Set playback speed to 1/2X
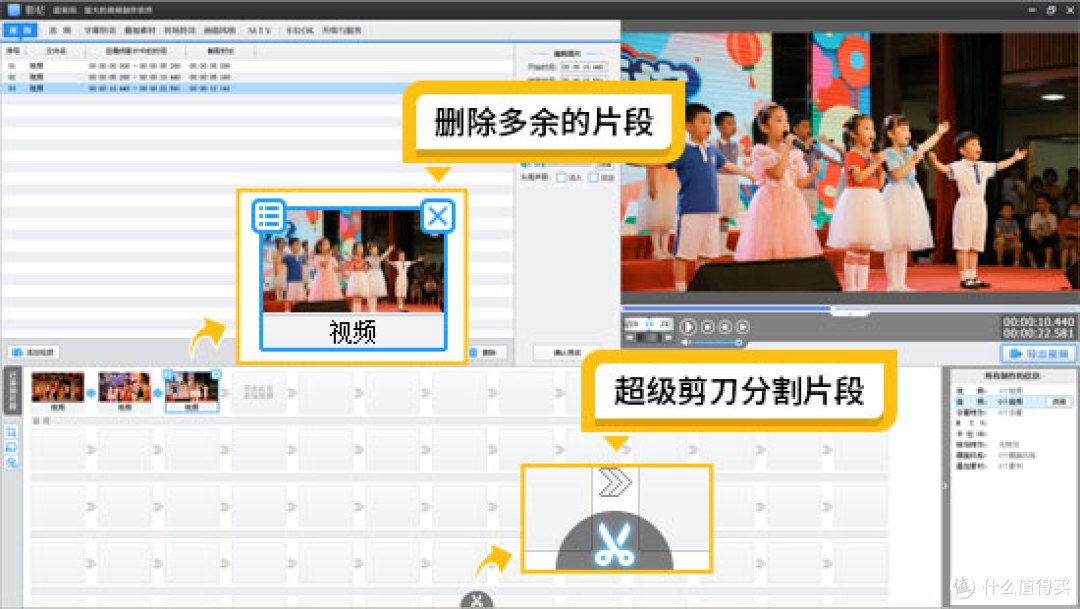Image resolution: width=1080 pixels, height=609 pixels. [632, 324]
